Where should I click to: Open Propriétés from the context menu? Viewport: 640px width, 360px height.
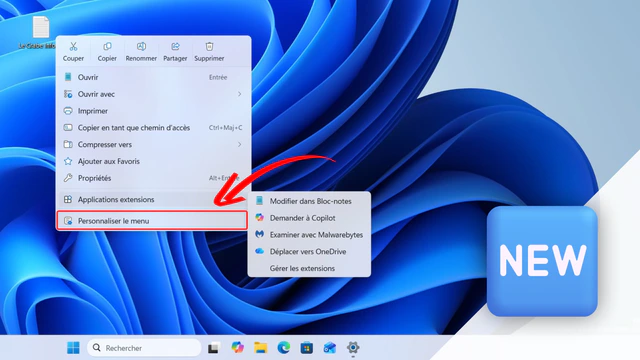click(153, 178)
